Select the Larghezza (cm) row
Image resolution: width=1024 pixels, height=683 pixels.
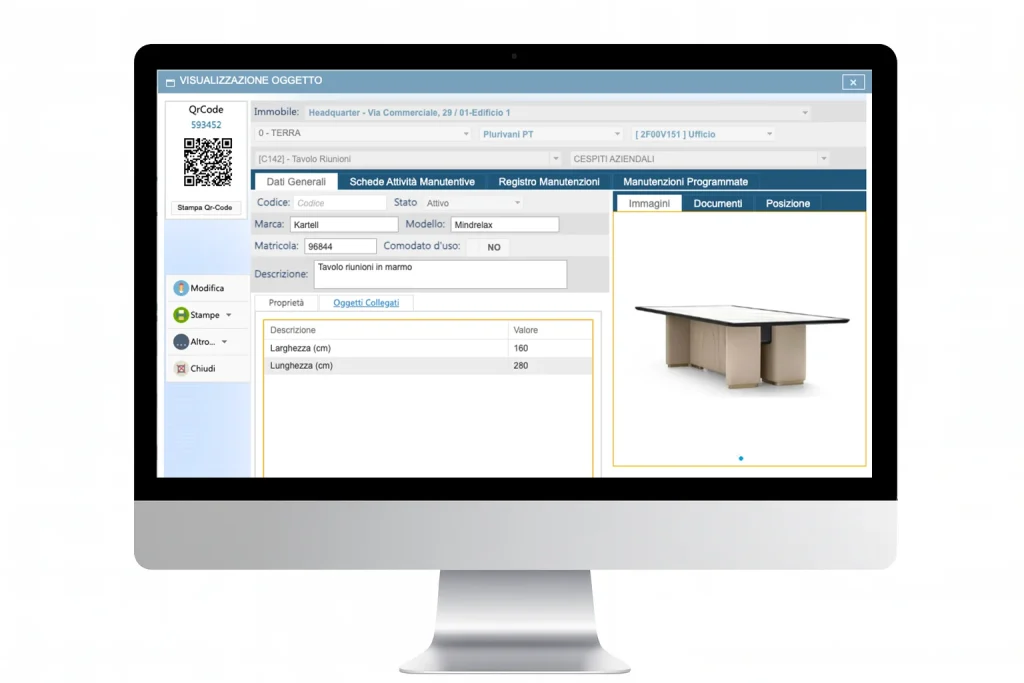pyautogui.click(x=428, y=348)
